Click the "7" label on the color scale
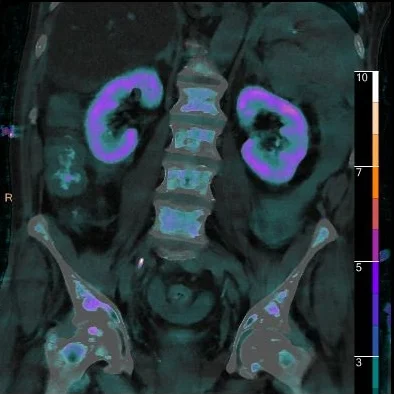Viewport: 394px width, 394px height. tap(359, 173)
